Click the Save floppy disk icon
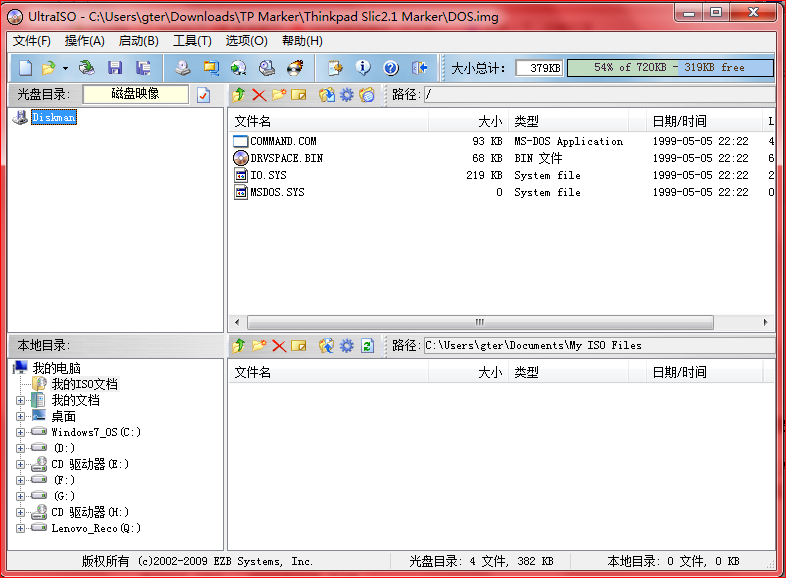This screenshot has height=578, width=786. click(115, 68)
